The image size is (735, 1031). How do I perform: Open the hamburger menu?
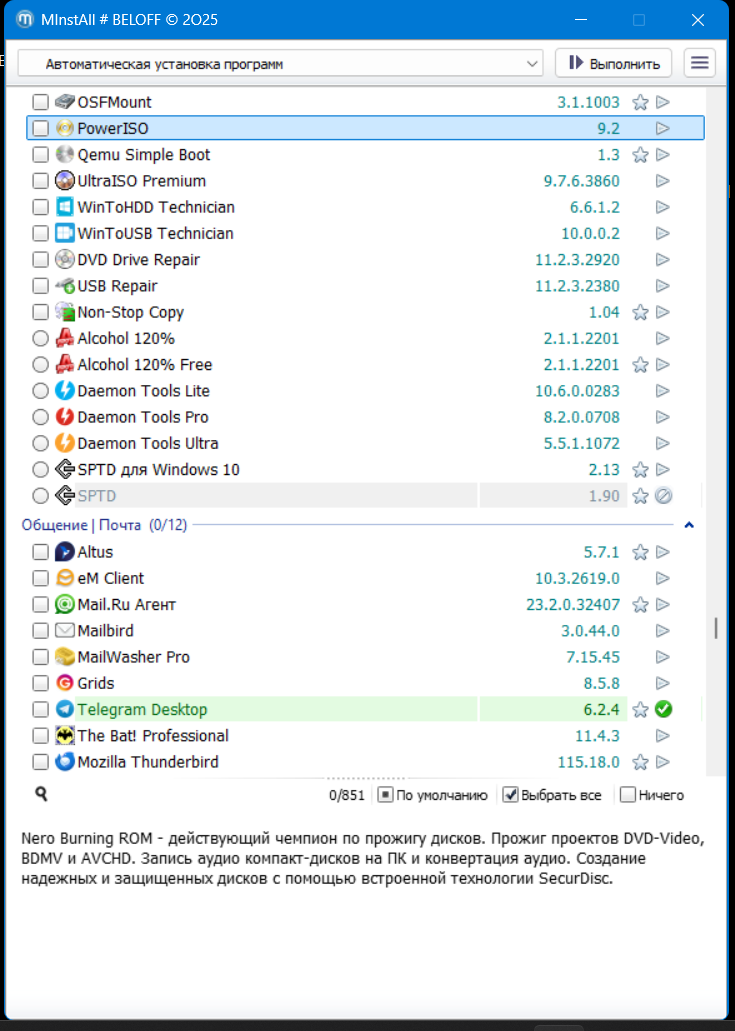(700, 63)
